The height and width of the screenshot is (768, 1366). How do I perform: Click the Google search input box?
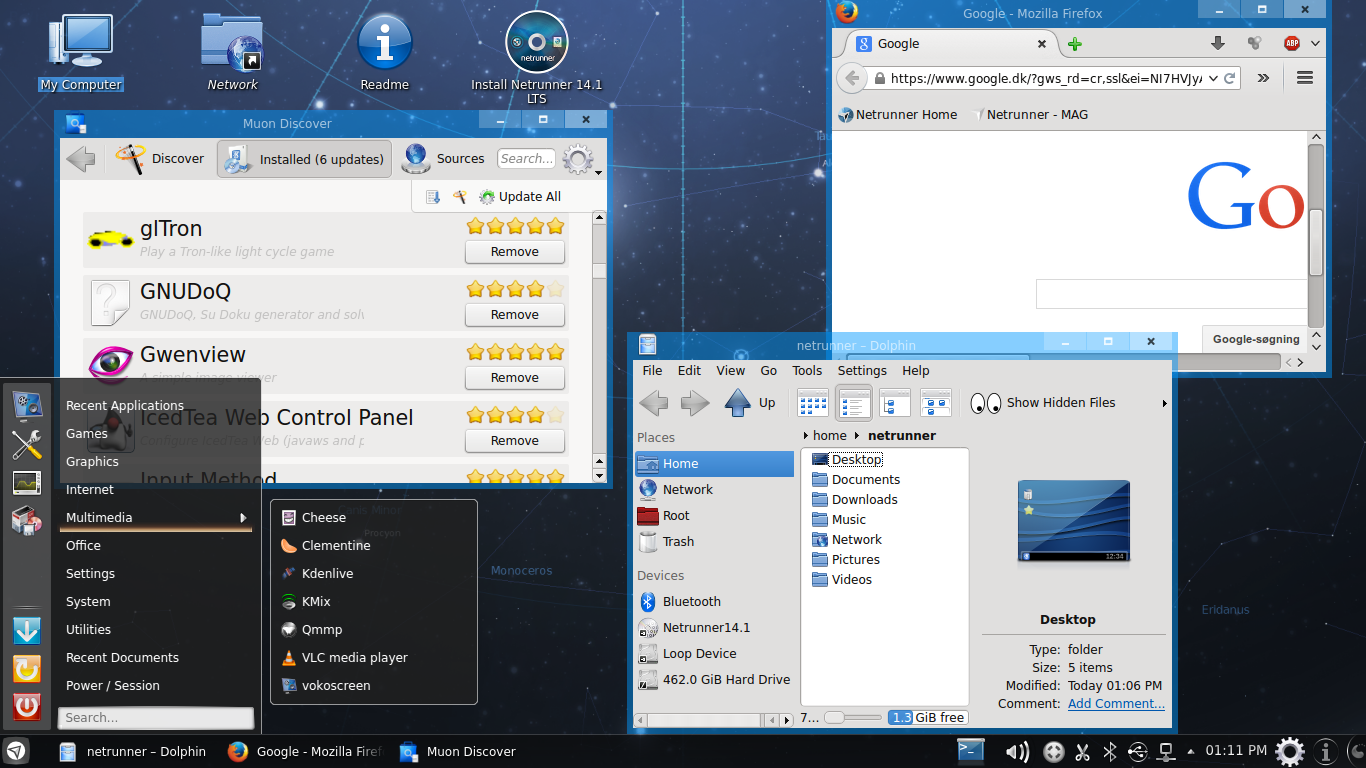[x=1171, y=294]
